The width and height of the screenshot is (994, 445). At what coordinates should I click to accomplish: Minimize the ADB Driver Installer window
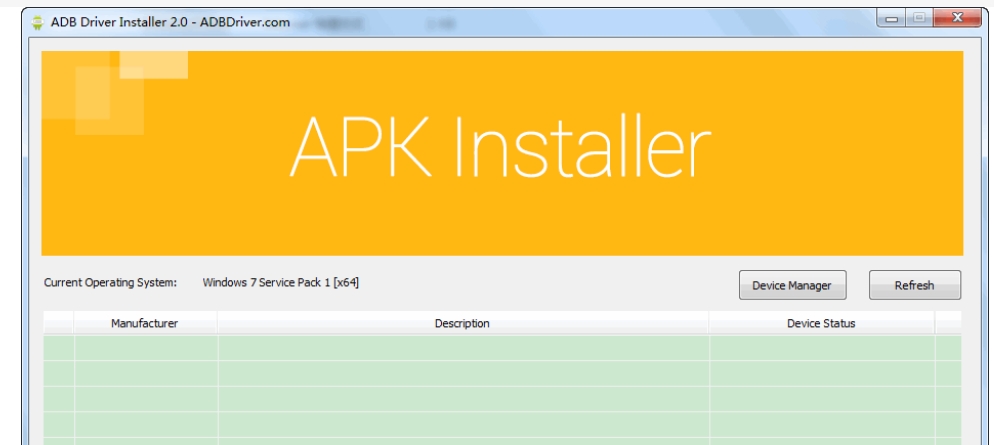pyautogui.click(x=892, y=18)
